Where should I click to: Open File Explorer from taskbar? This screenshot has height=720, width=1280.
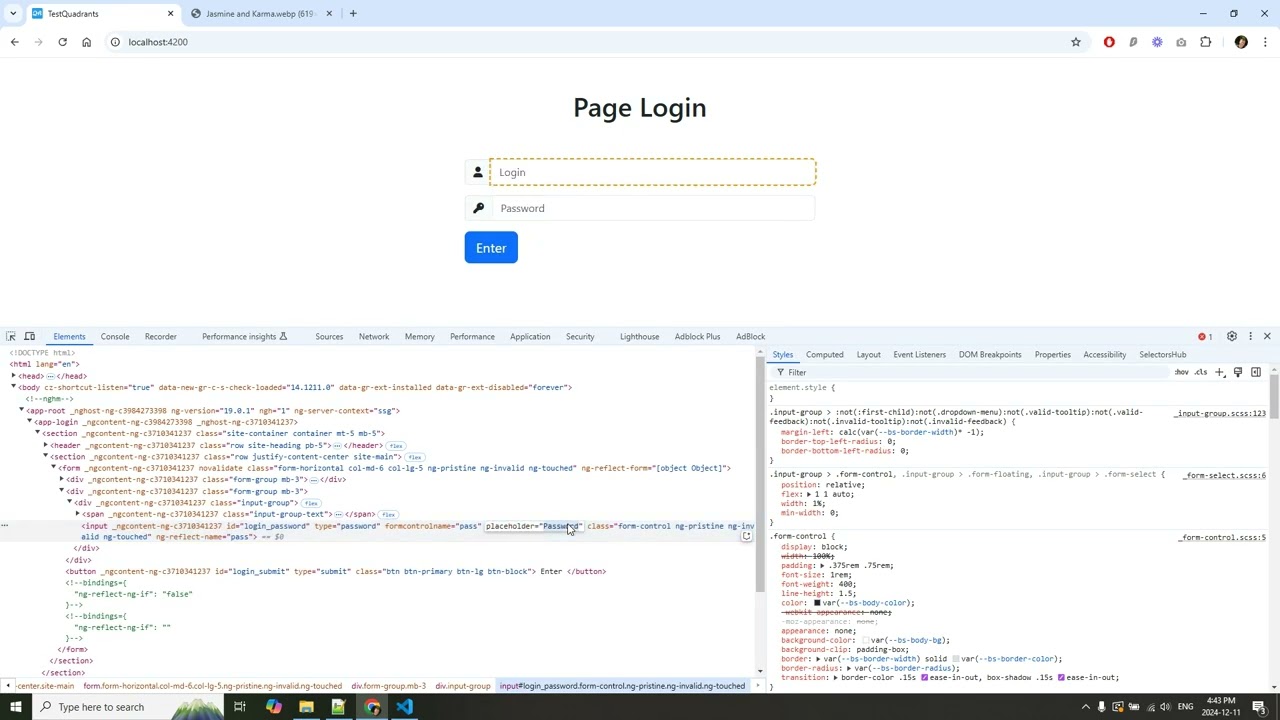pos(306,707)
